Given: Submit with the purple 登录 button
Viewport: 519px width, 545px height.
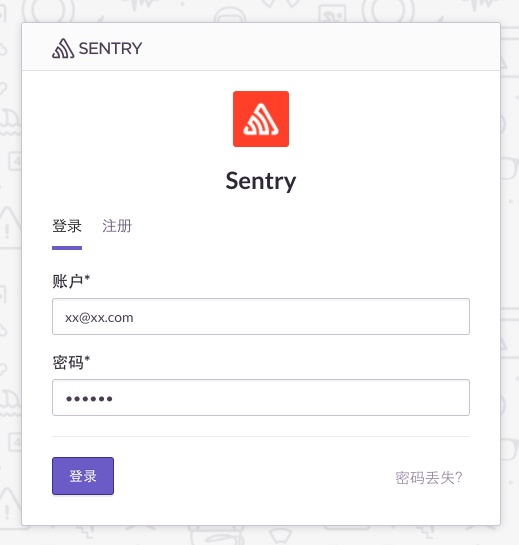Looking at the screenshot, I should coord(83,476).
